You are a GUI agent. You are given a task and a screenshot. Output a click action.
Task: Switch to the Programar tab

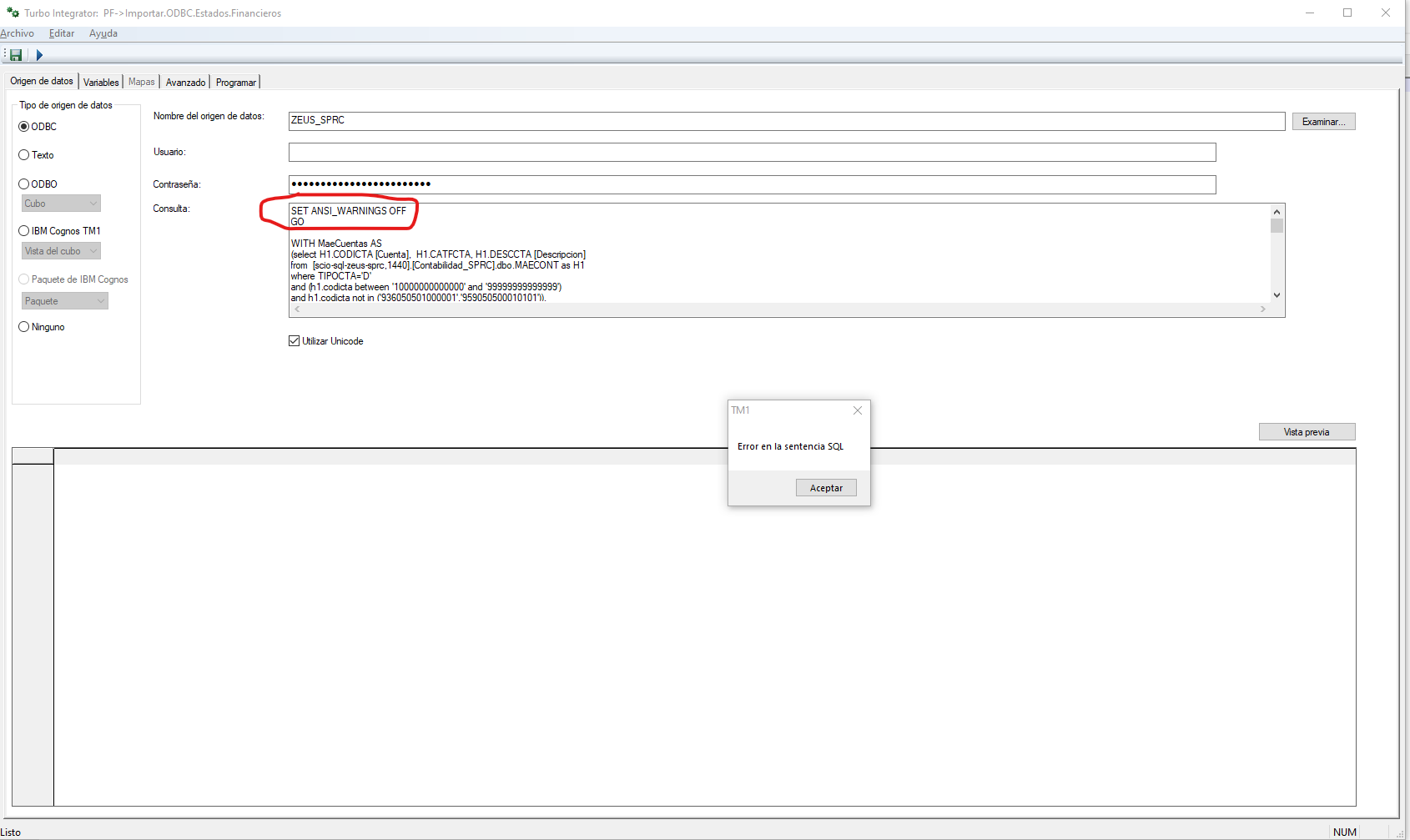tap(236, 82)
